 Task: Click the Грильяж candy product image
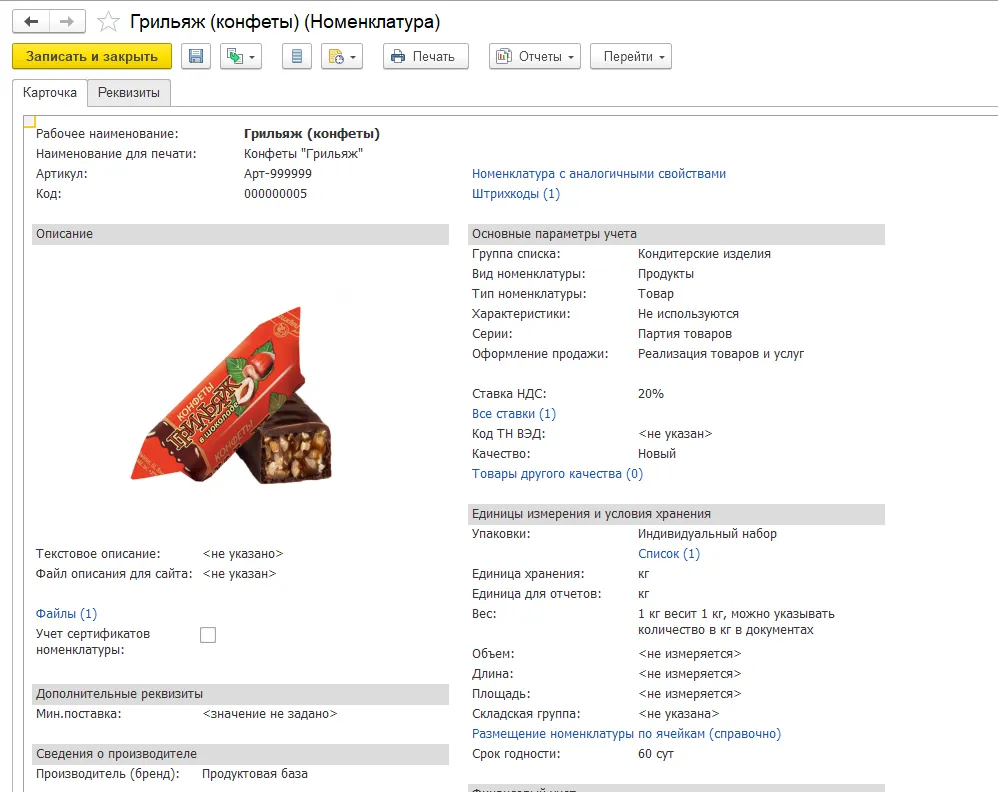pyautogui.click(x=232, y=395)
